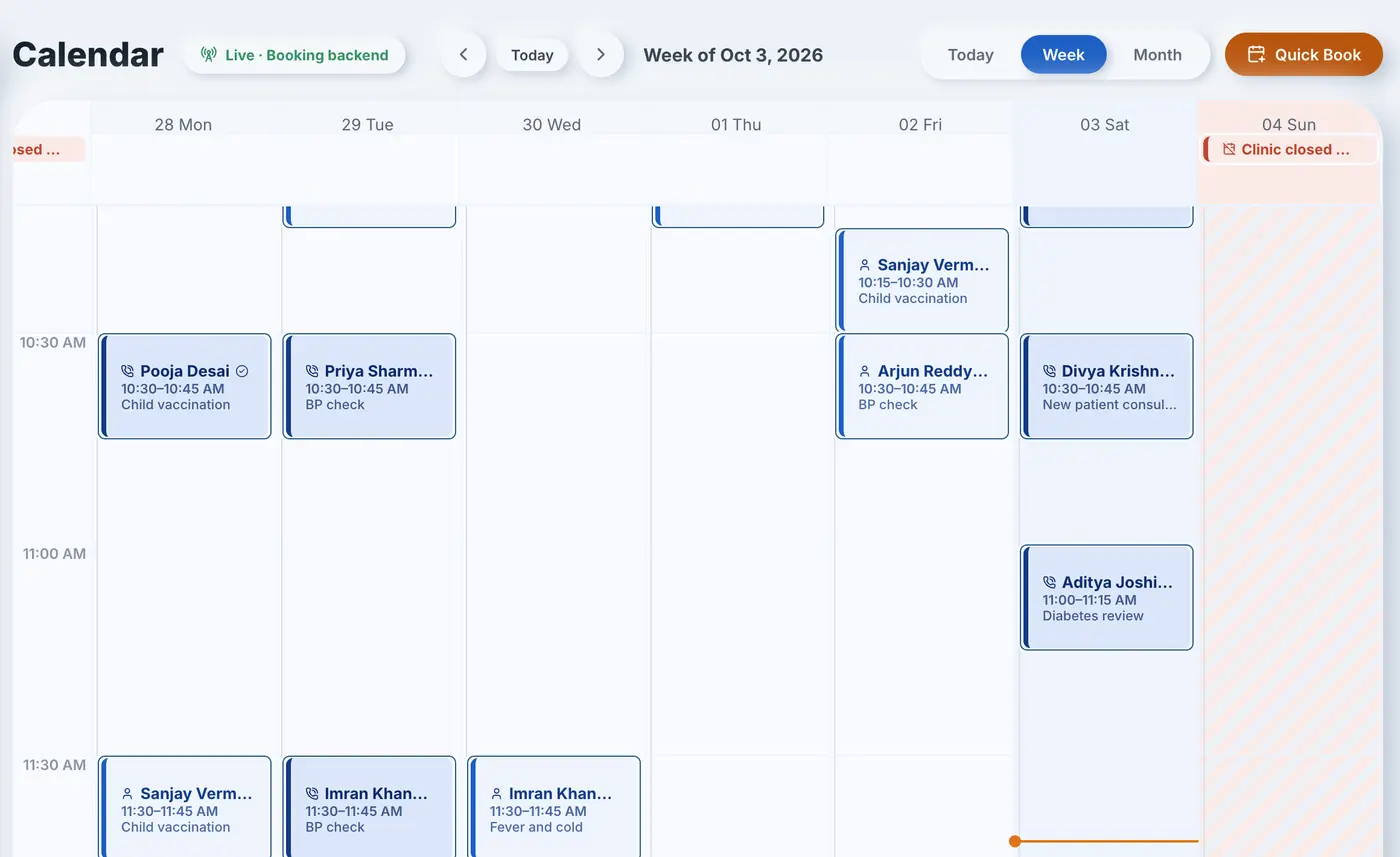1400x857 pixels.
Task: Click the person icon on Sanjay Verma Friday appointment
Action: point(864,266)
